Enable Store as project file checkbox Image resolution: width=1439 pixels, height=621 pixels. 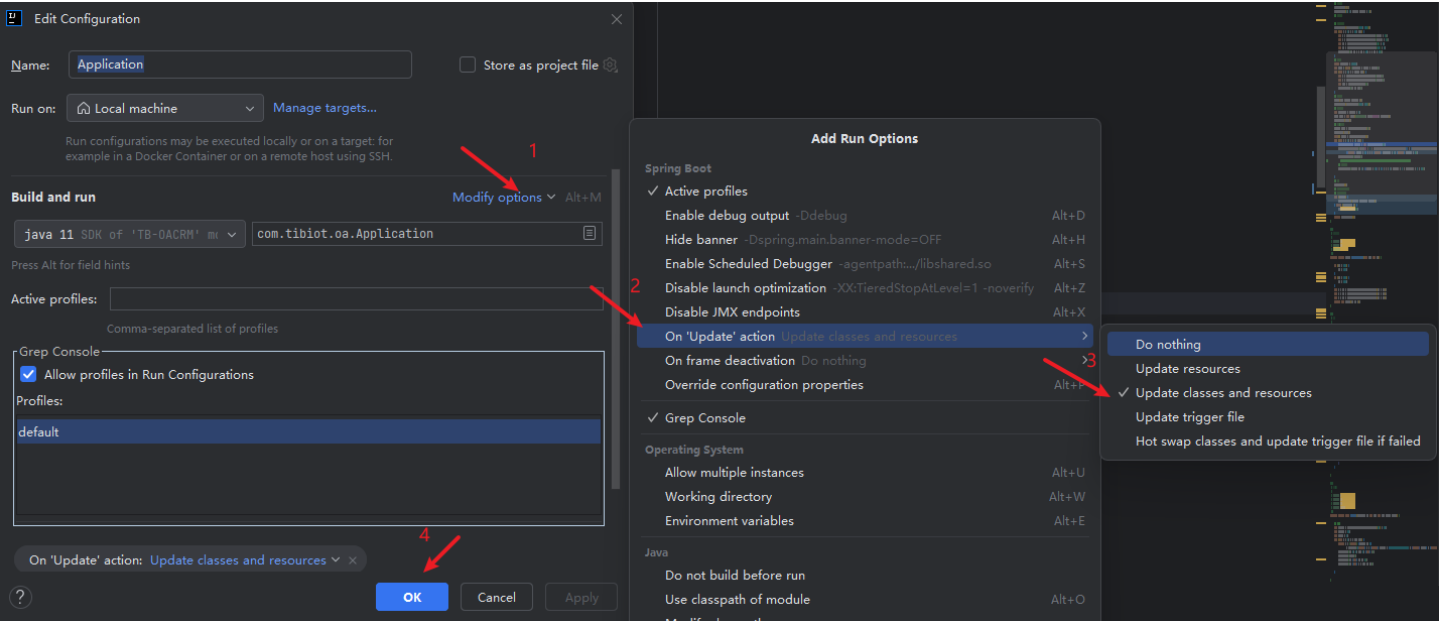point(467,65)
